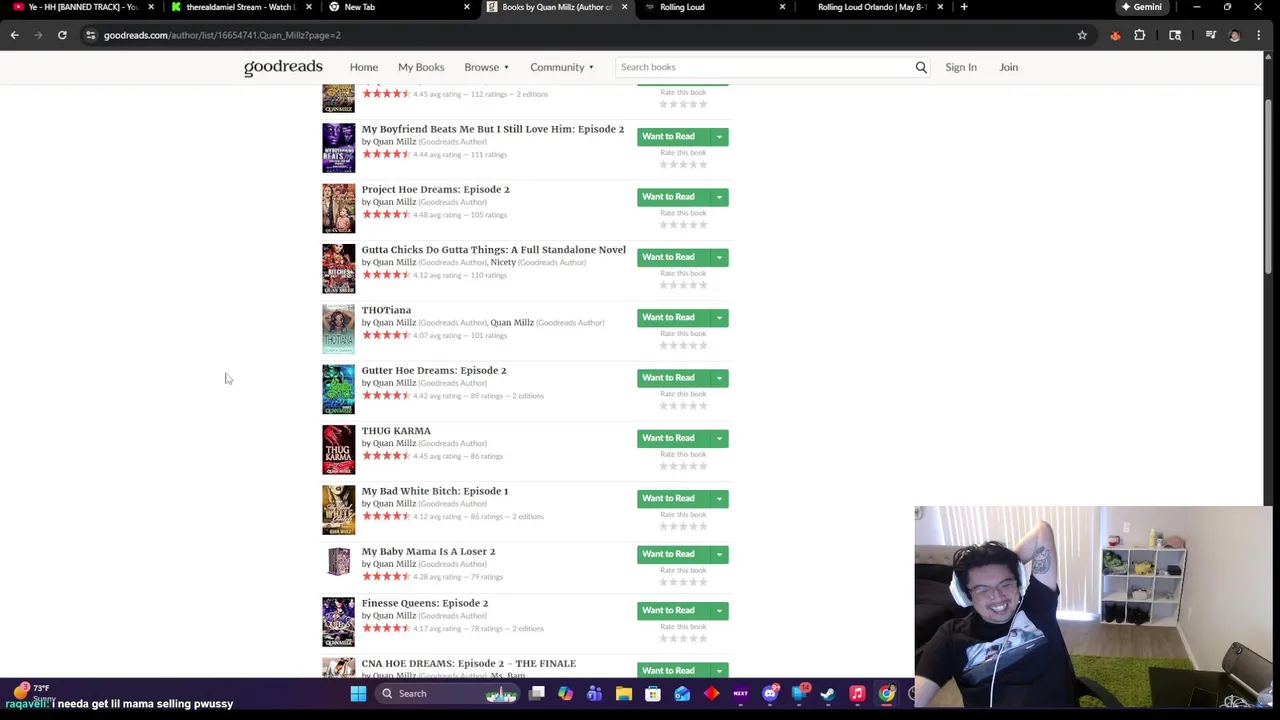Open the Finesse Queens: Episode 2 title
This screenshot has height=720, width=1280.
tap(425, 603)
